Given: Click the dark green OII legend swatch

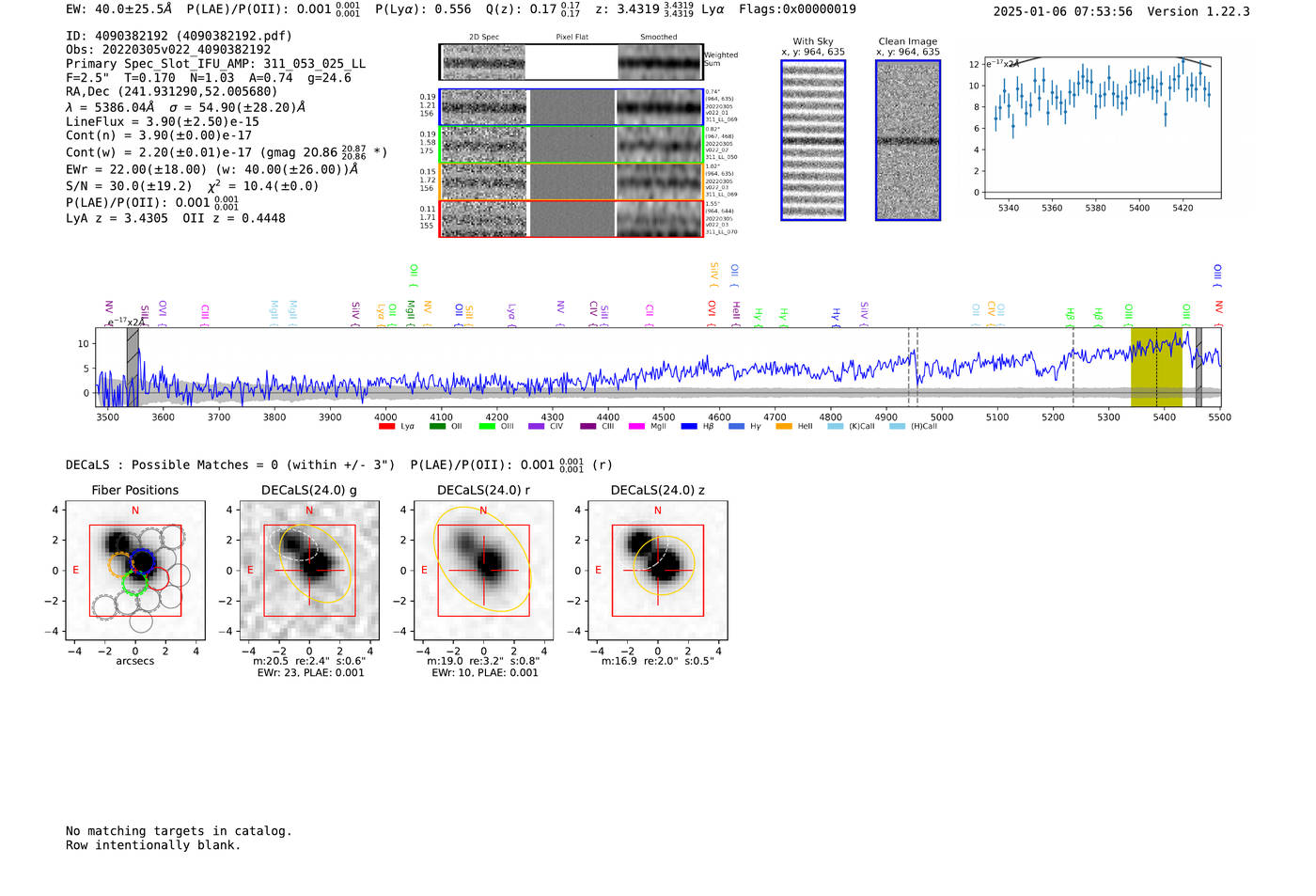Looking at the screenshot, I should click(437, 427).
